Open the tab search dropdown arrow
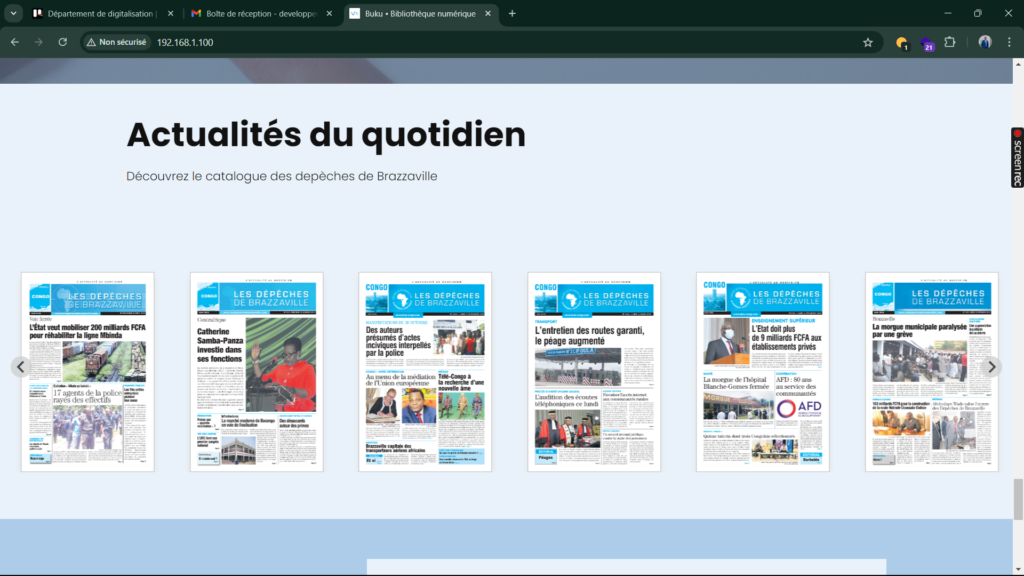Screen dimensions: 1024x576 pyautogui.click(x=13, y=13)
